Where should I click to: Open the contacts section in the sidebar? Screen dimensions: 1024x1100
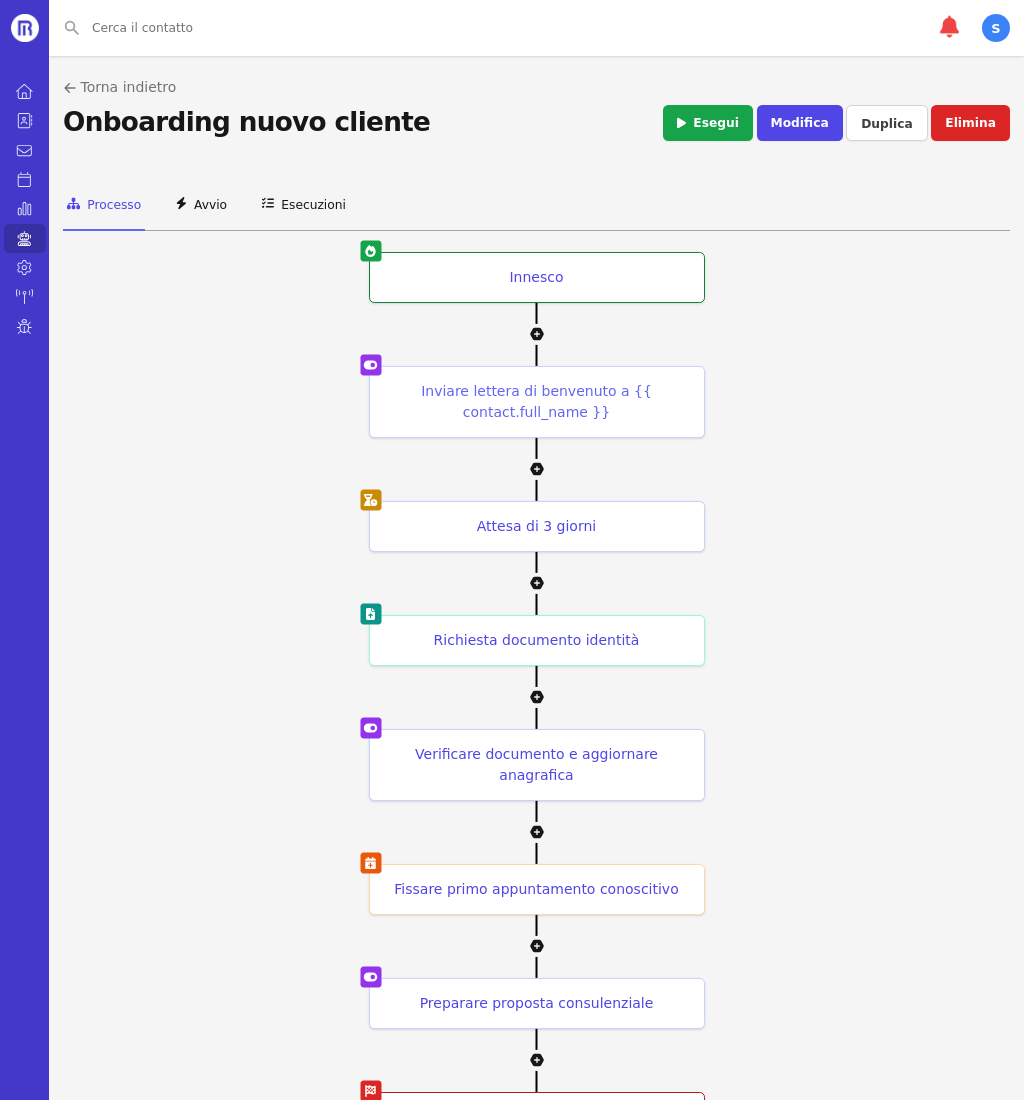[x=24, y=121]
